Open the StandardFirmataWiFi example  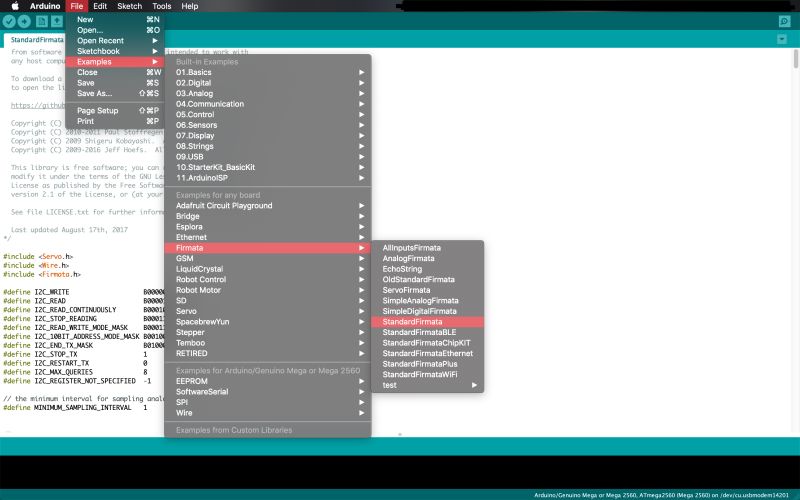[428, 374]
